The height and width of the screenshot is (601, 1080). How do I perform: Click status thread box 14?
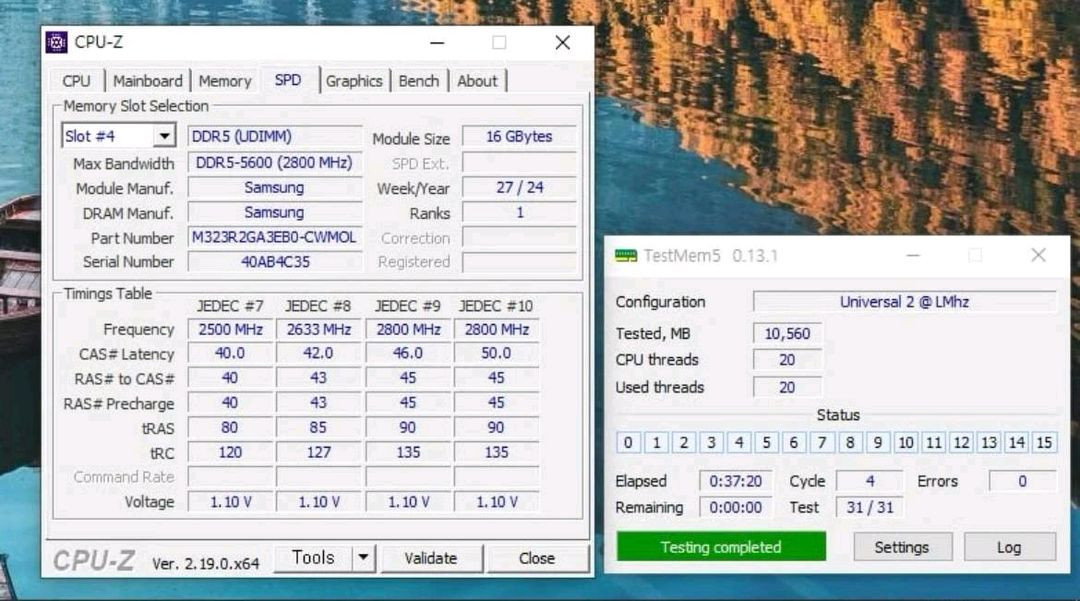tap(1017, 443)
